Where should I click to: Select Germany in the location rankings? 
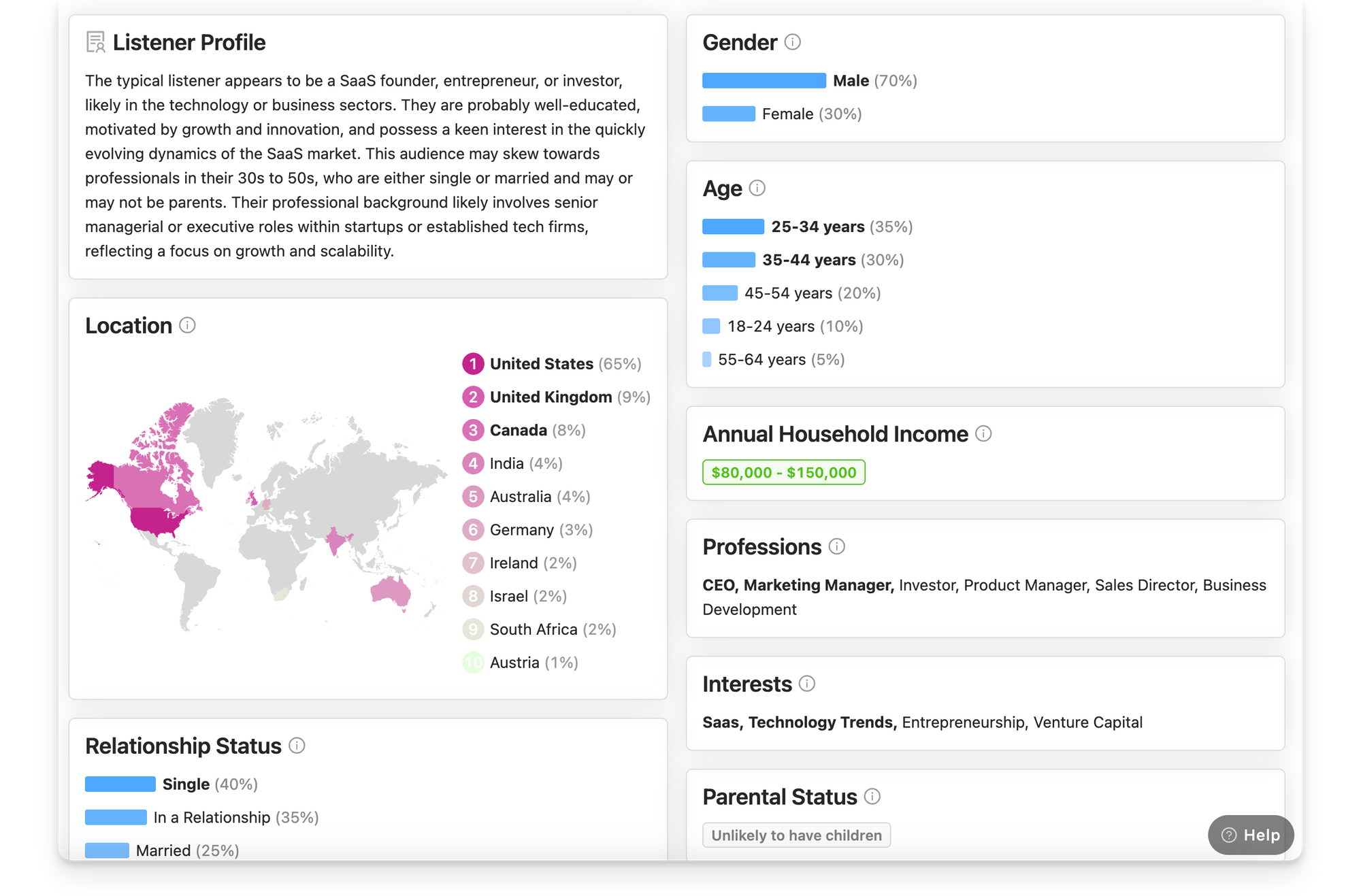521,529
